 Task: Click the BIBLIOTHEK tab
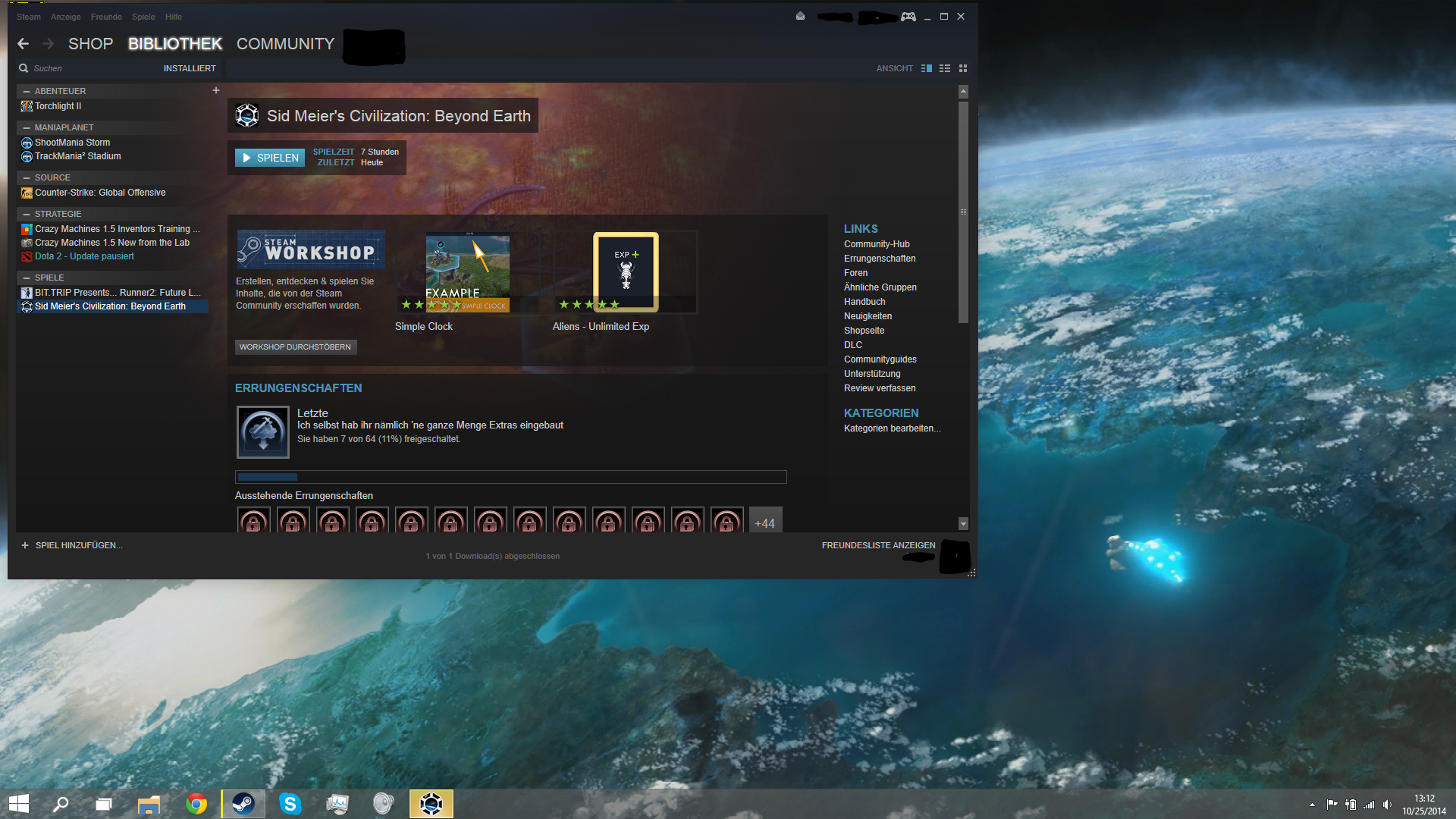[175, 44]
